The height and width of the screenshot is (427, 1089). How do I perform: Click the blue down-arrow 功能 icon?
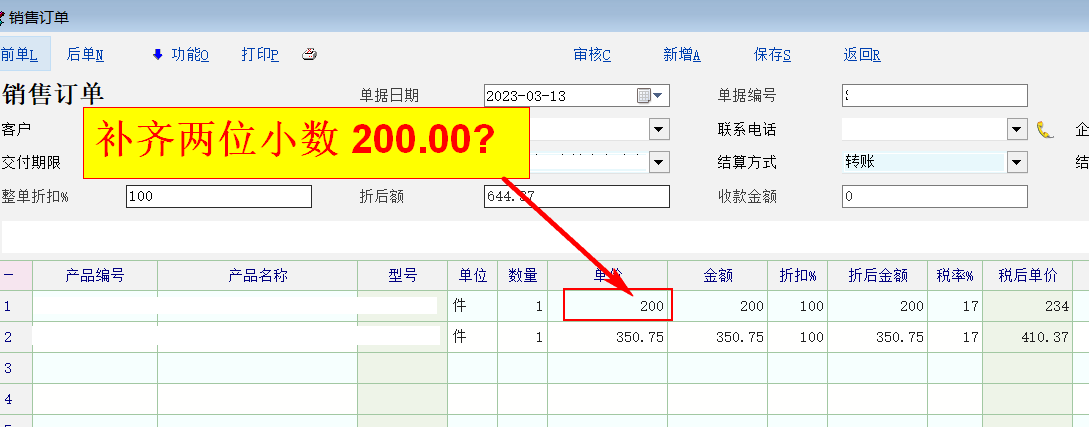click(x=157, y=55)
